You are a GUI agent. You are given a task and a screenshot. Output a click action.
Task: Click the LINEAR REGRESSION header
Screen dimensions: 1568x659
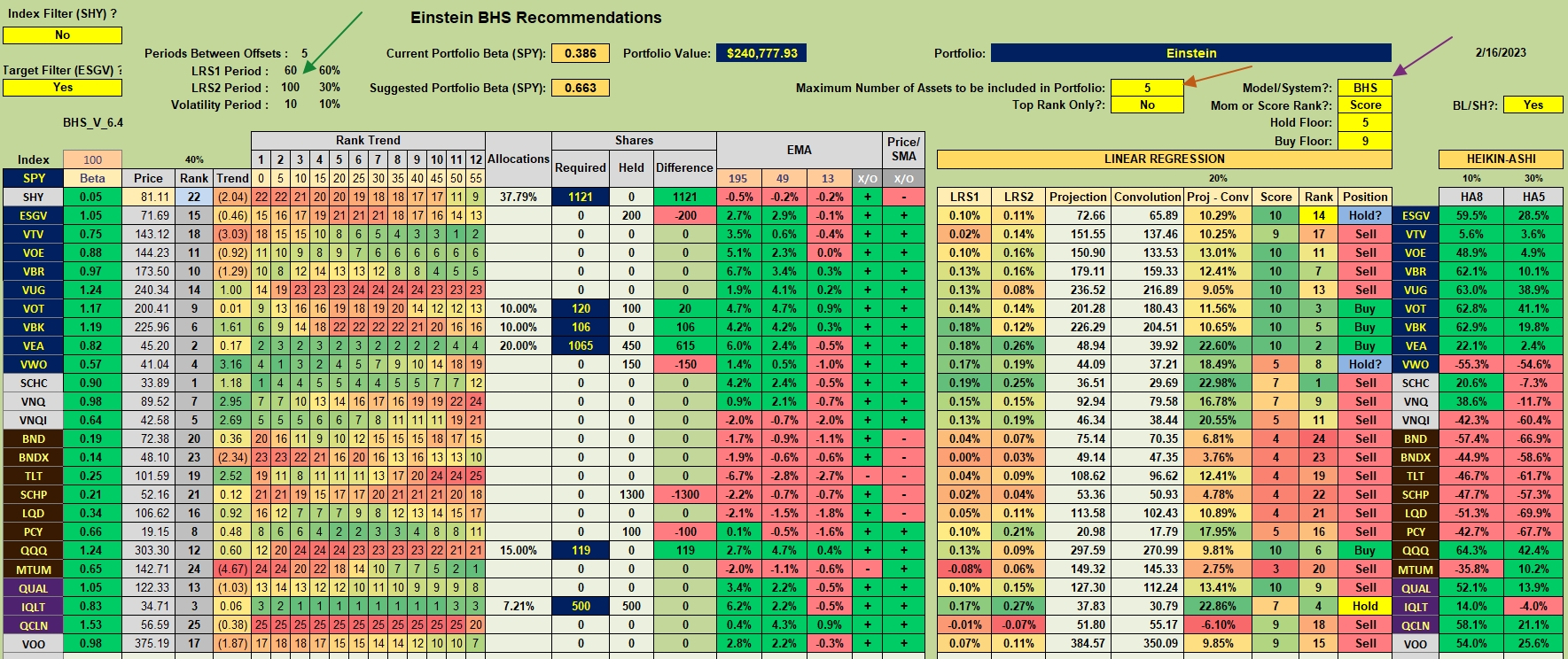[x=1164, y=159]
